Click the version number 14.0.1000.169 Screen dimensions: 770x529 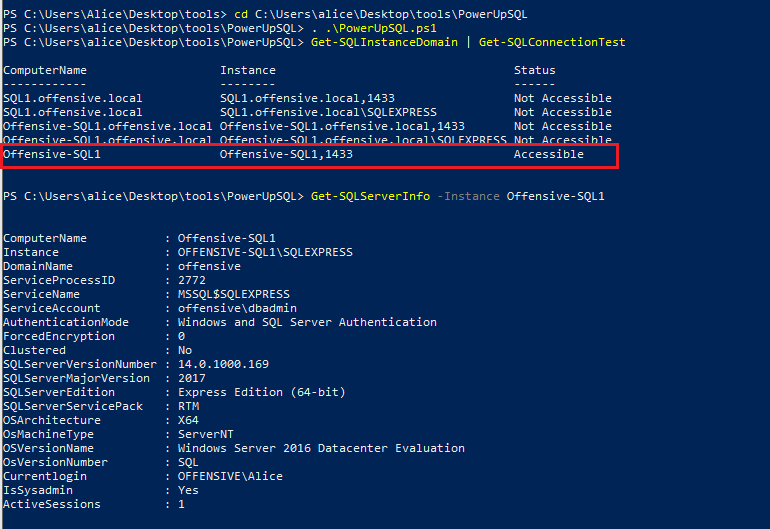[223, 364]
